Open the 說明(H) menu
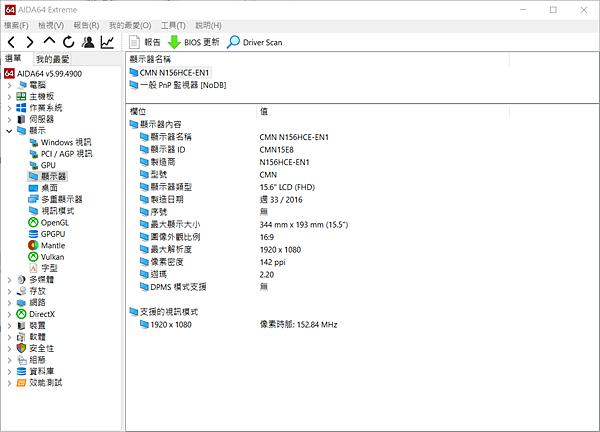The height and width of the screenshot is (432, 600). tap(208, 26)
